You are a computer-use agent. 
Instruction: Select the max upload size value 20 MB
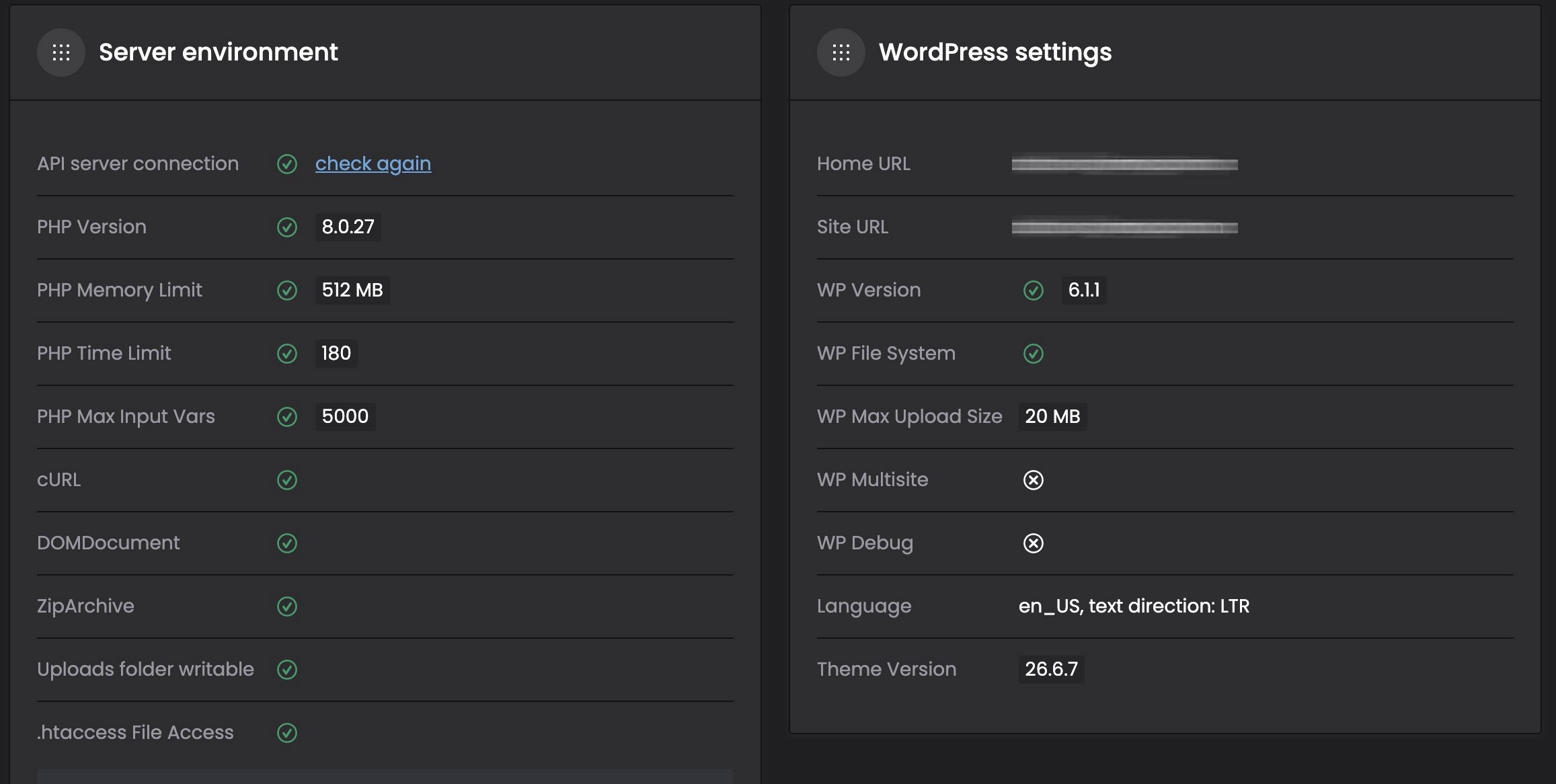coord(1052,416)
